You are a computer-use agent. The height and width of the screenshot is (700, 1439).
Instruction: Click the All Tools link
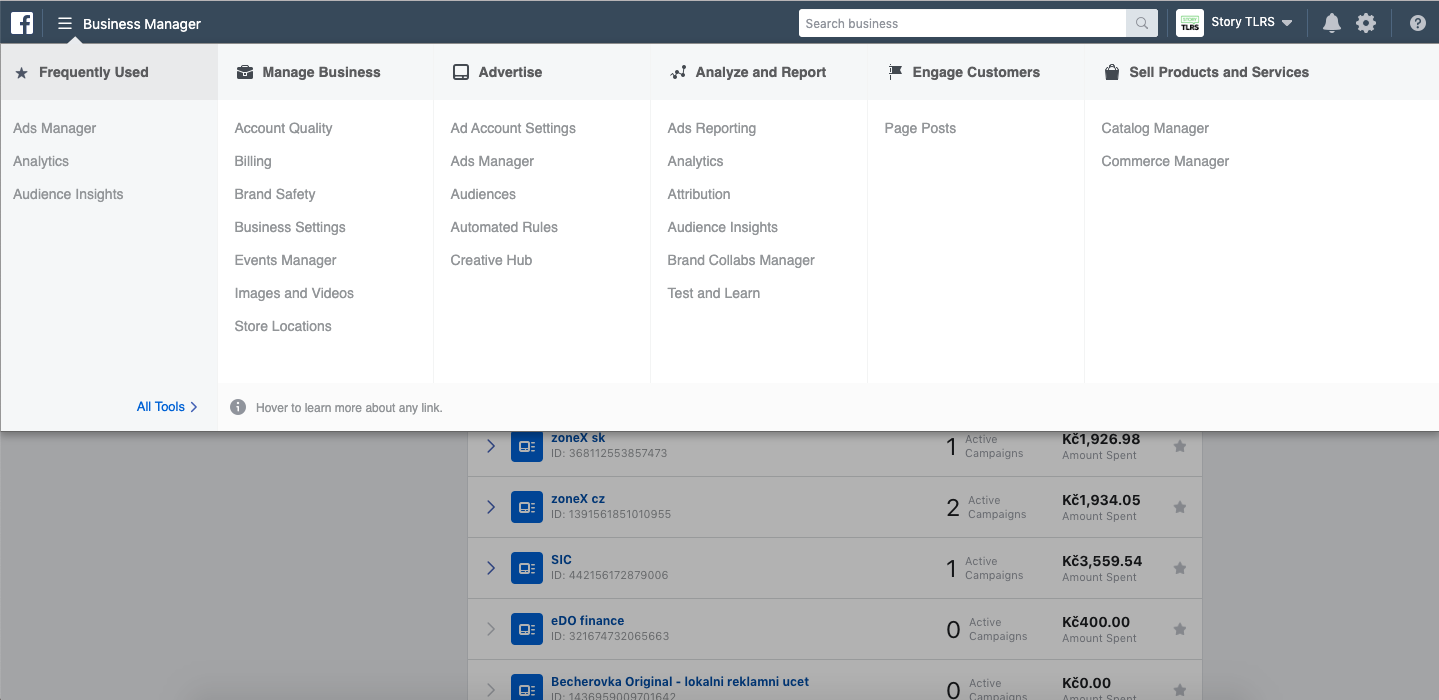click(x=167, y=407)
